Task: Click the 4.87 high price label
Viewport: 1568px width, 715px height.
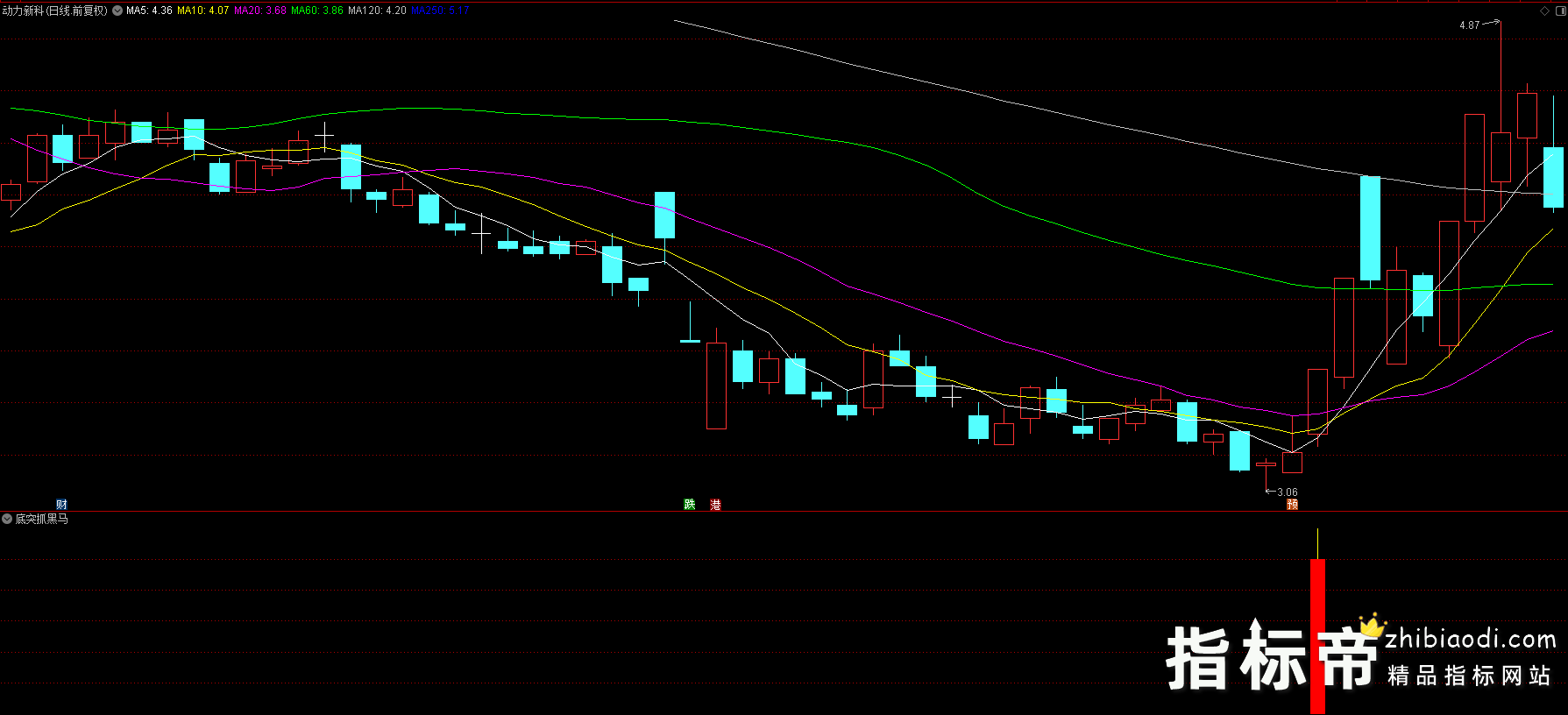Action: 1469,25
